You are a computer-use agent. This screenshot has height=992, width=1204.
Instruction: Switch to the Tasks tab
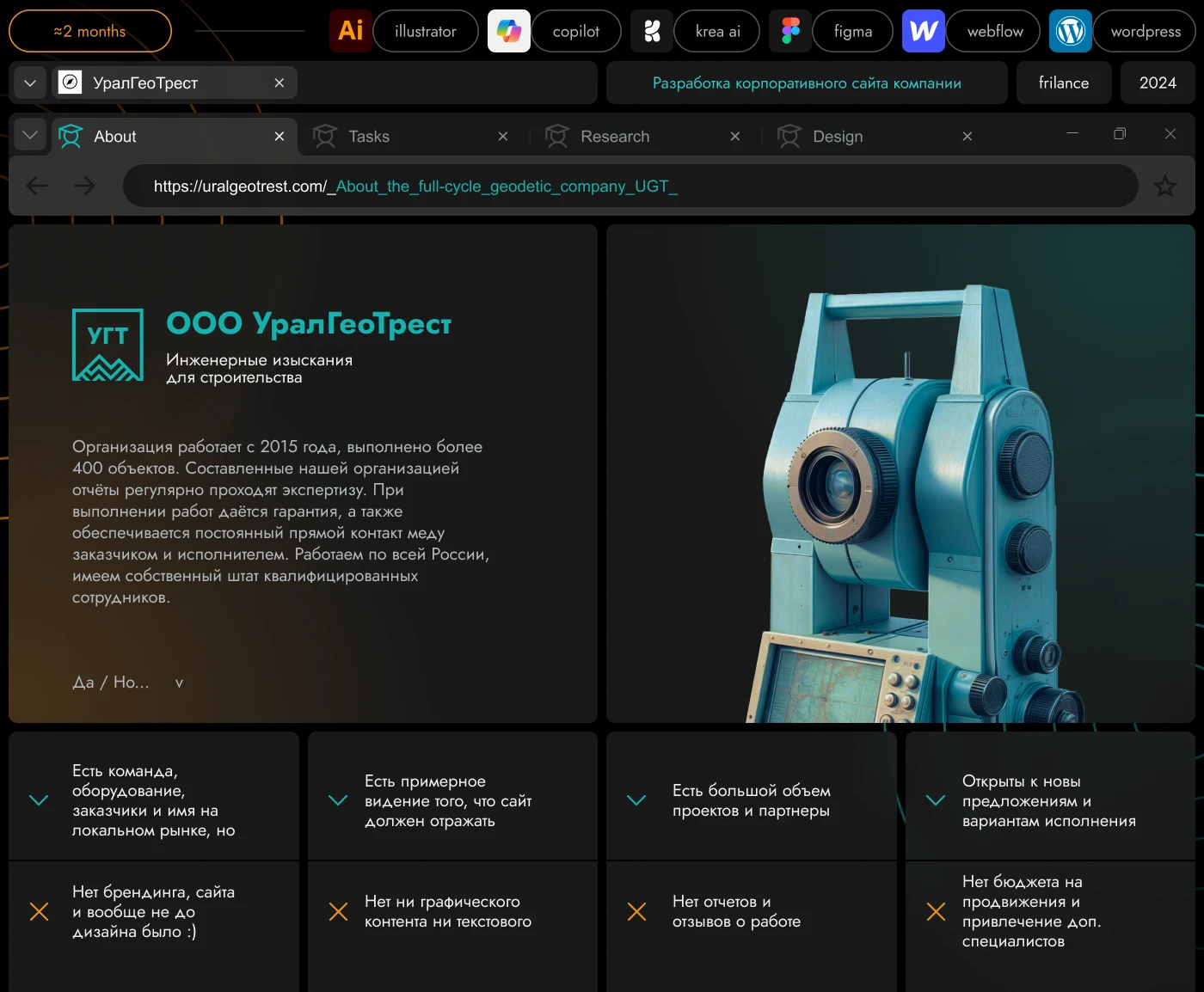click(x=368, y=136)
